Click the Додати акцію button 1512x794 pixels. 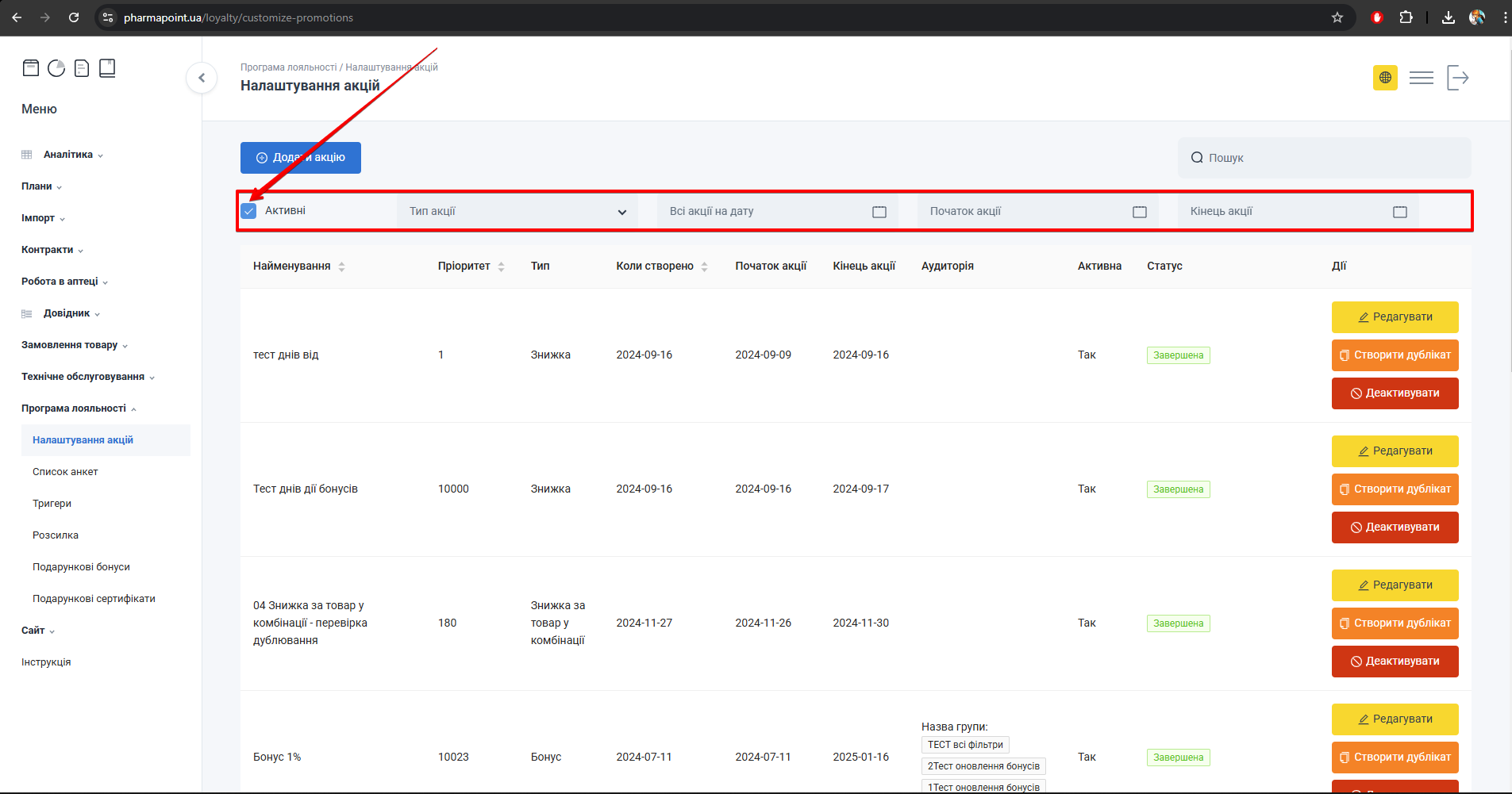pyautogui.click(x=301, y=158)
